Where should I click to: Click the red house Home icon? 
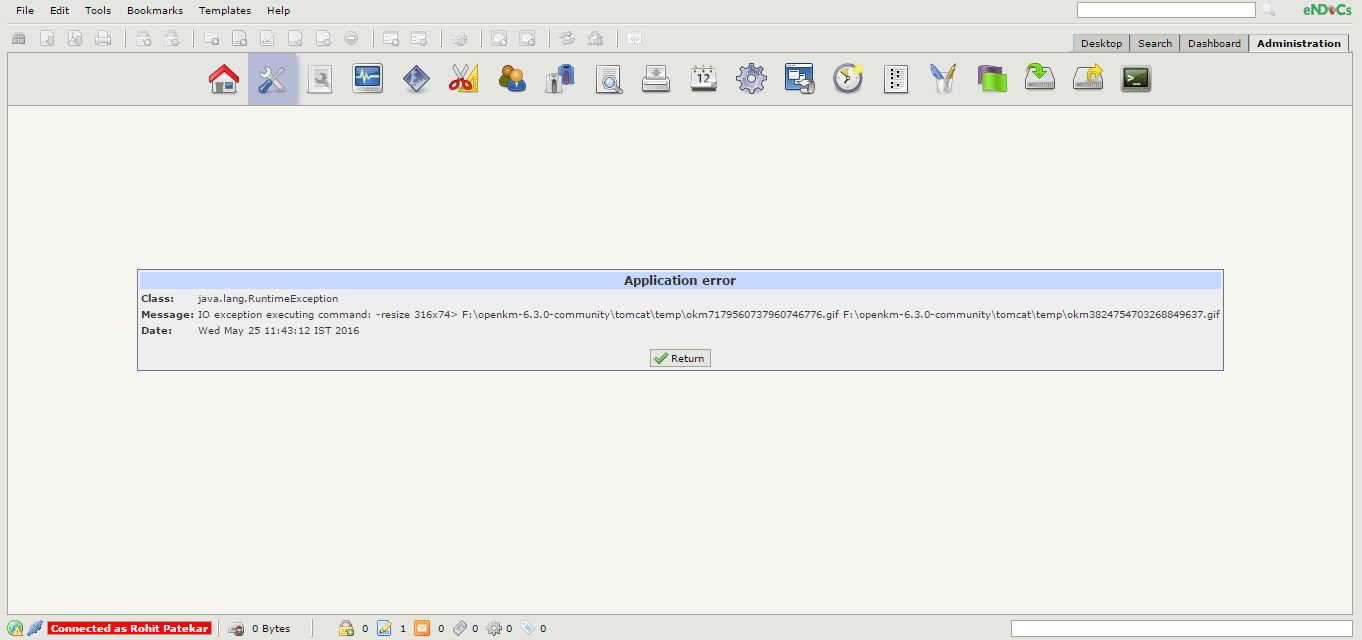(224, 79)
